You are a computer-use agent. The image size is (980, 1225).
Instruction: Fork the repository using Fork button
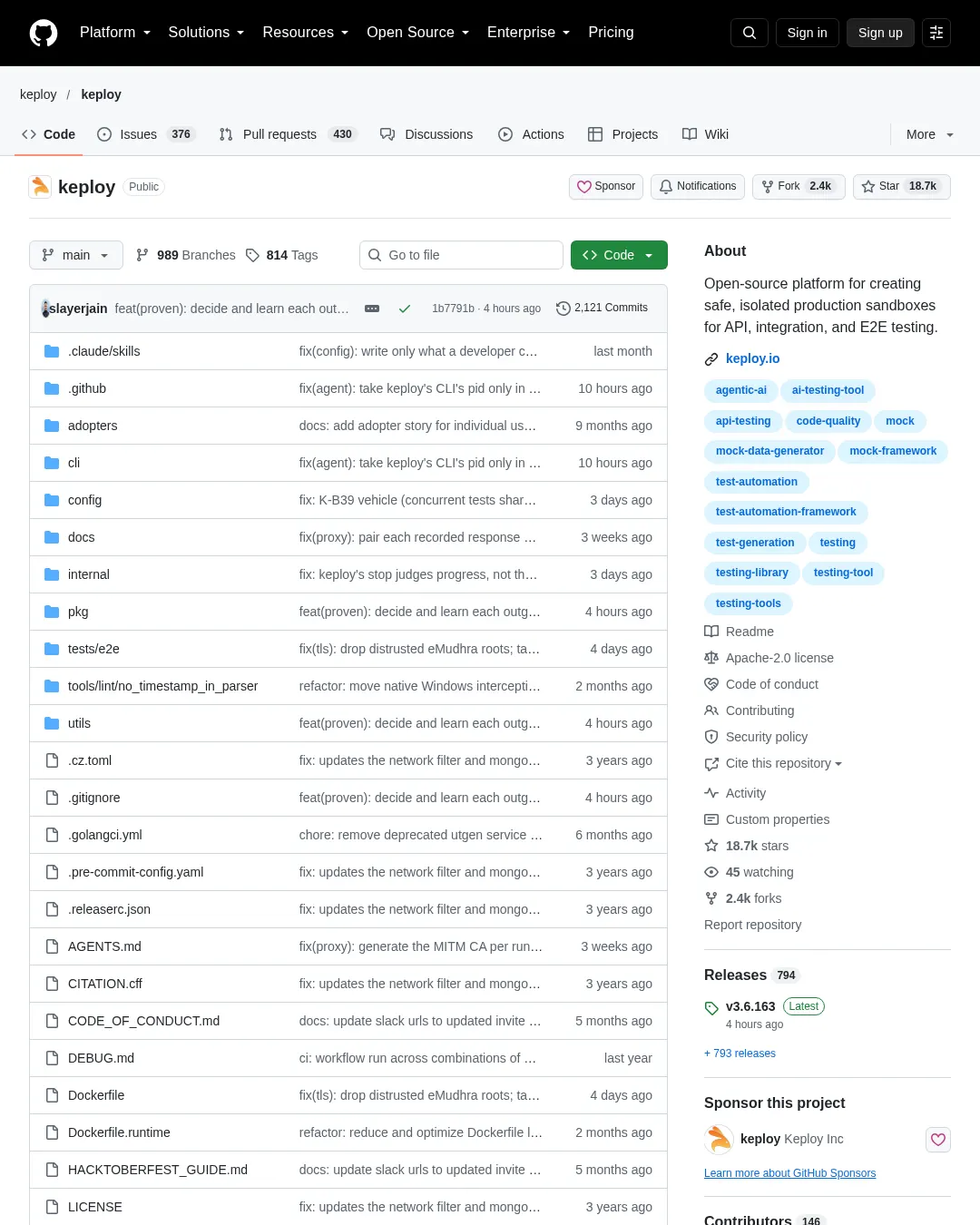(x=799, y=186)
